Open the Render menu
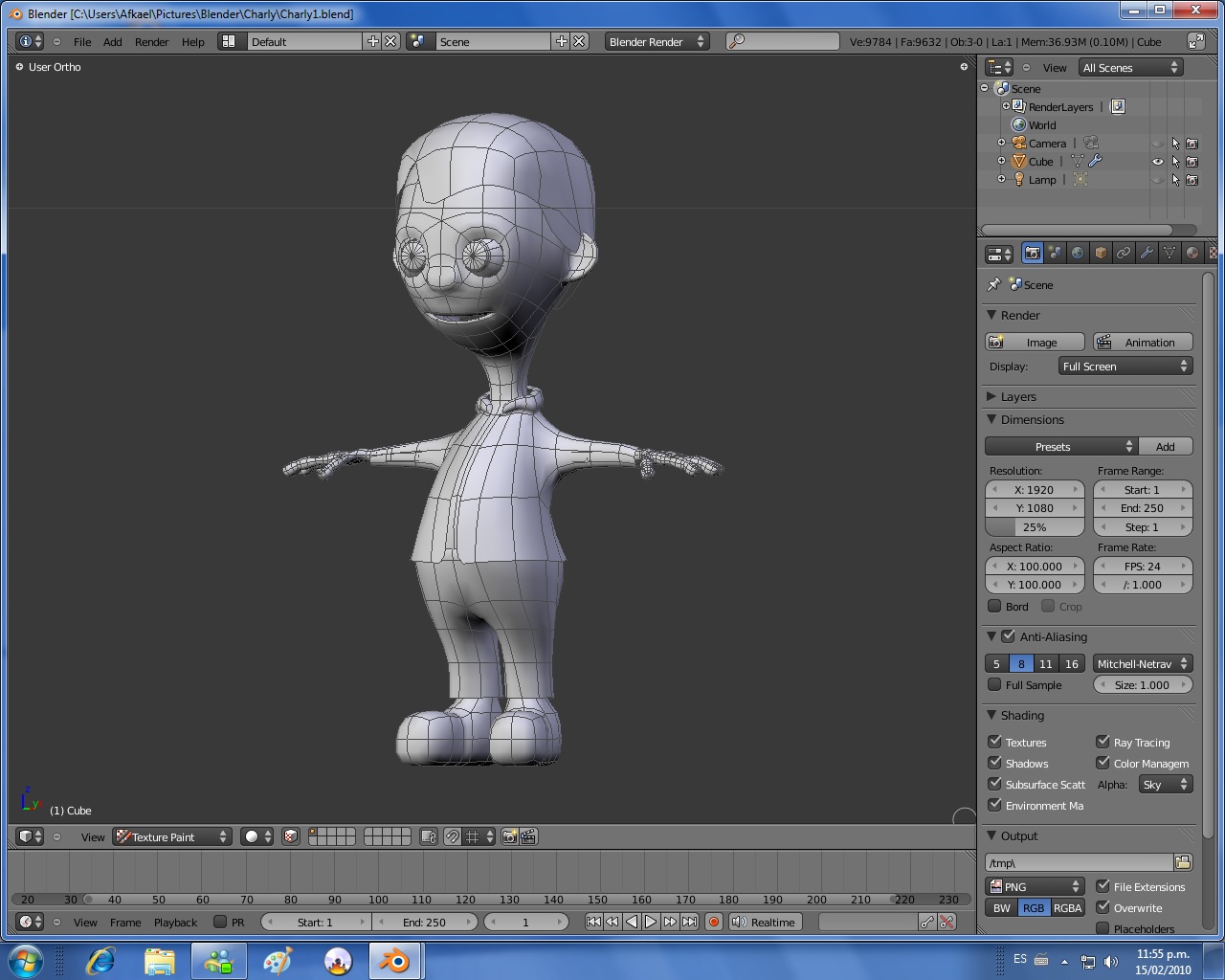 151,42
